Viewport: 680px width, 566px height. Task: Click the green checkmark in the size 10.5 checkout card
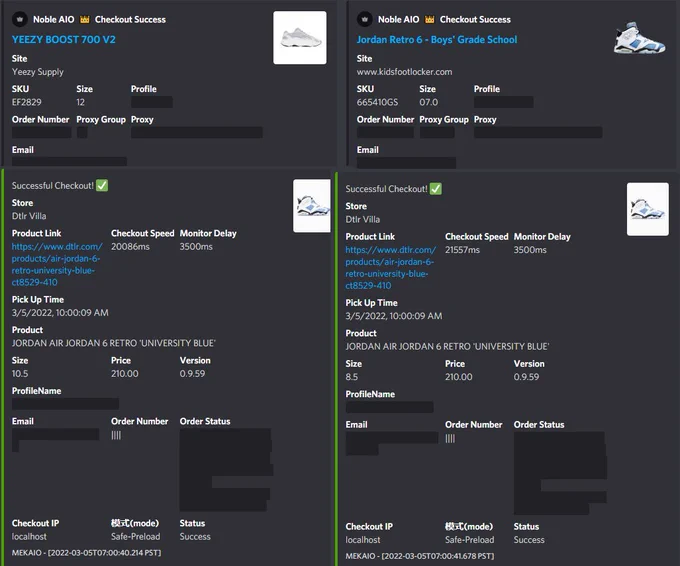102,186
